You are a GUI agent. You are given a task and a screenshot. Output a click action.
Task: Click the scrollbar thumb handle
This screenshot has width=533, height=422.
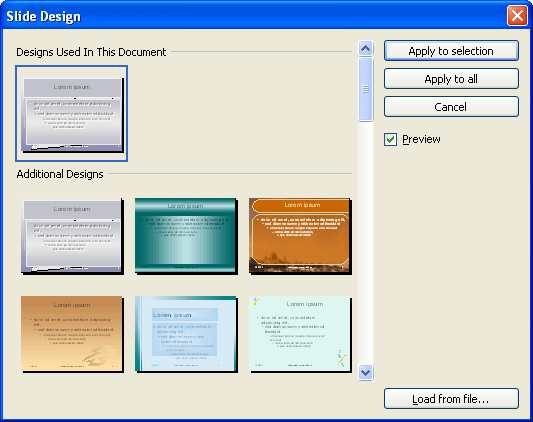(x=365, y=89)
